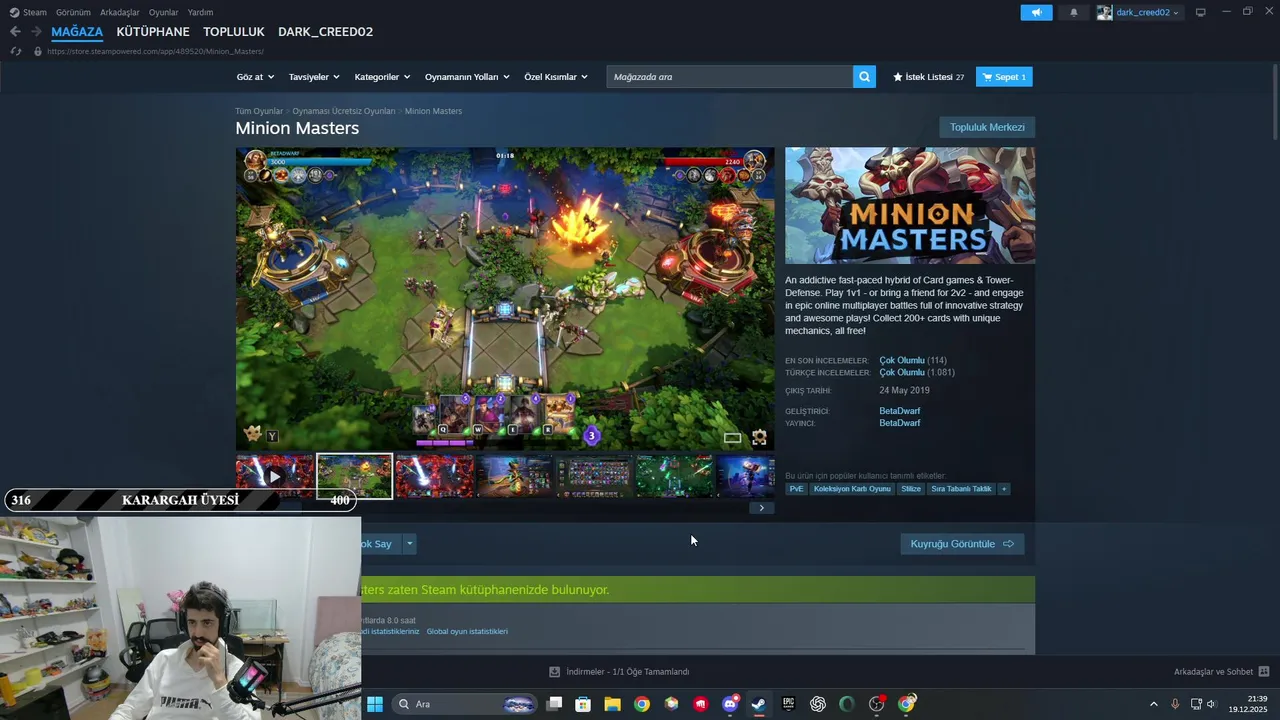Open the Tüm Oyunlar breadcrumb link

[259, 111]
